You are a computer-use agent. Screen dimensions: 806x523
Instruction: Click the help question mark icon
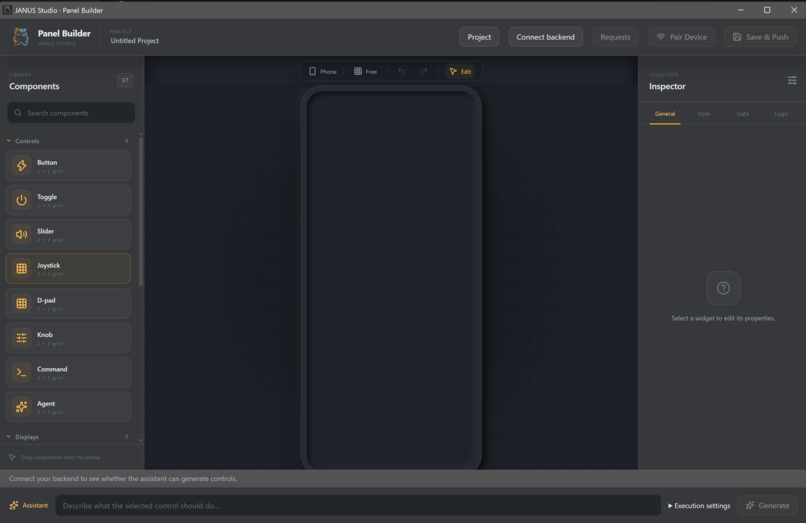click(723, 288)
